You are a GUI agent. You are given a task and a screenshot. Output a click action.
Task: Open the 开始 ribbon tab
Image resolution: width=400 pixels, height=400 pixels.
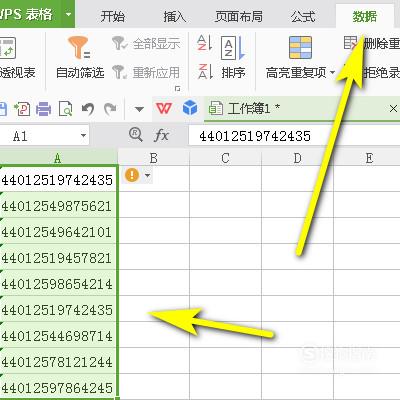click(x=113, y=16)
